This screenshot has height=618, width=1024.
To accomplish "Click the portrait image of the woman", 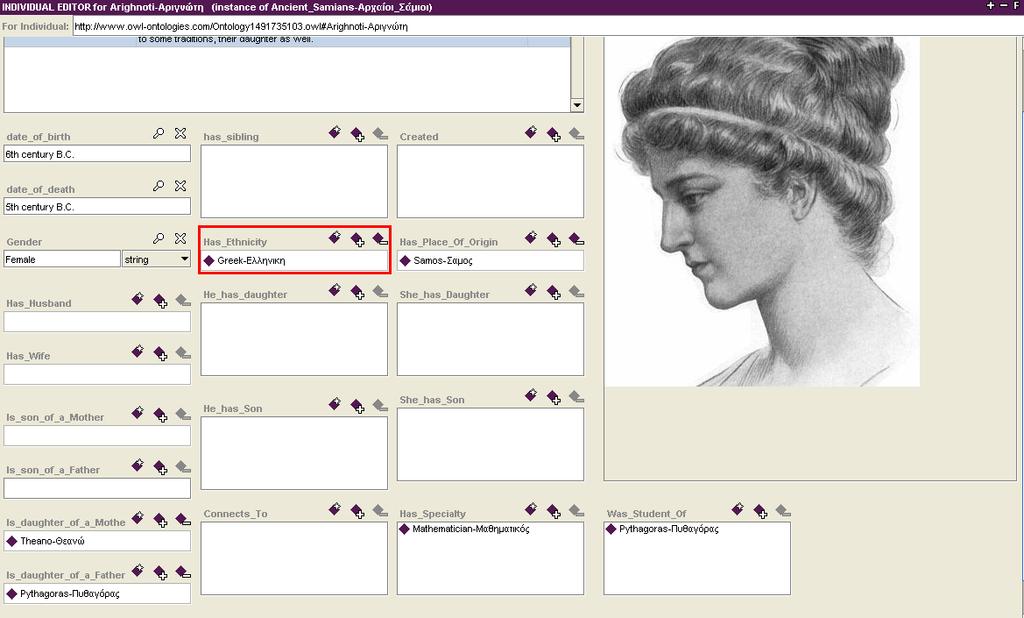I will [x=762, y=211].
